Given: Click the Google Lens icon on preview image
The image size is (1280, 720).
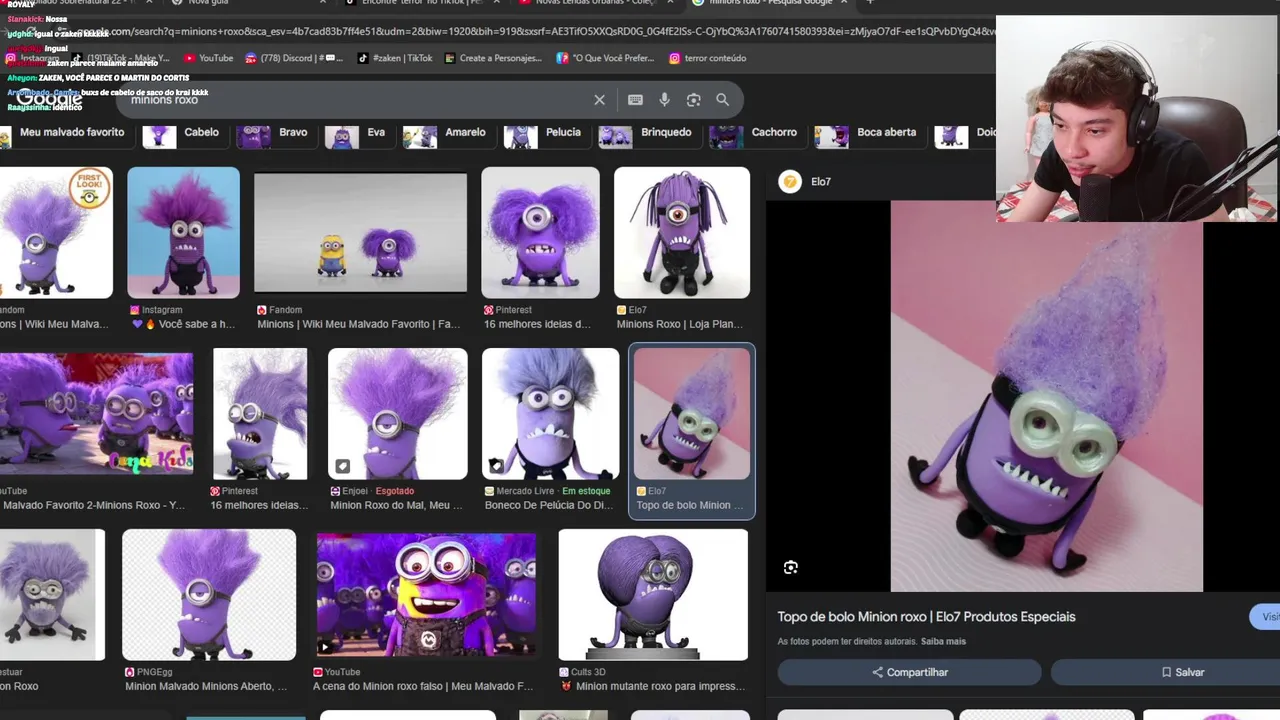Looking at the screenshot, I should coord(790,567).
